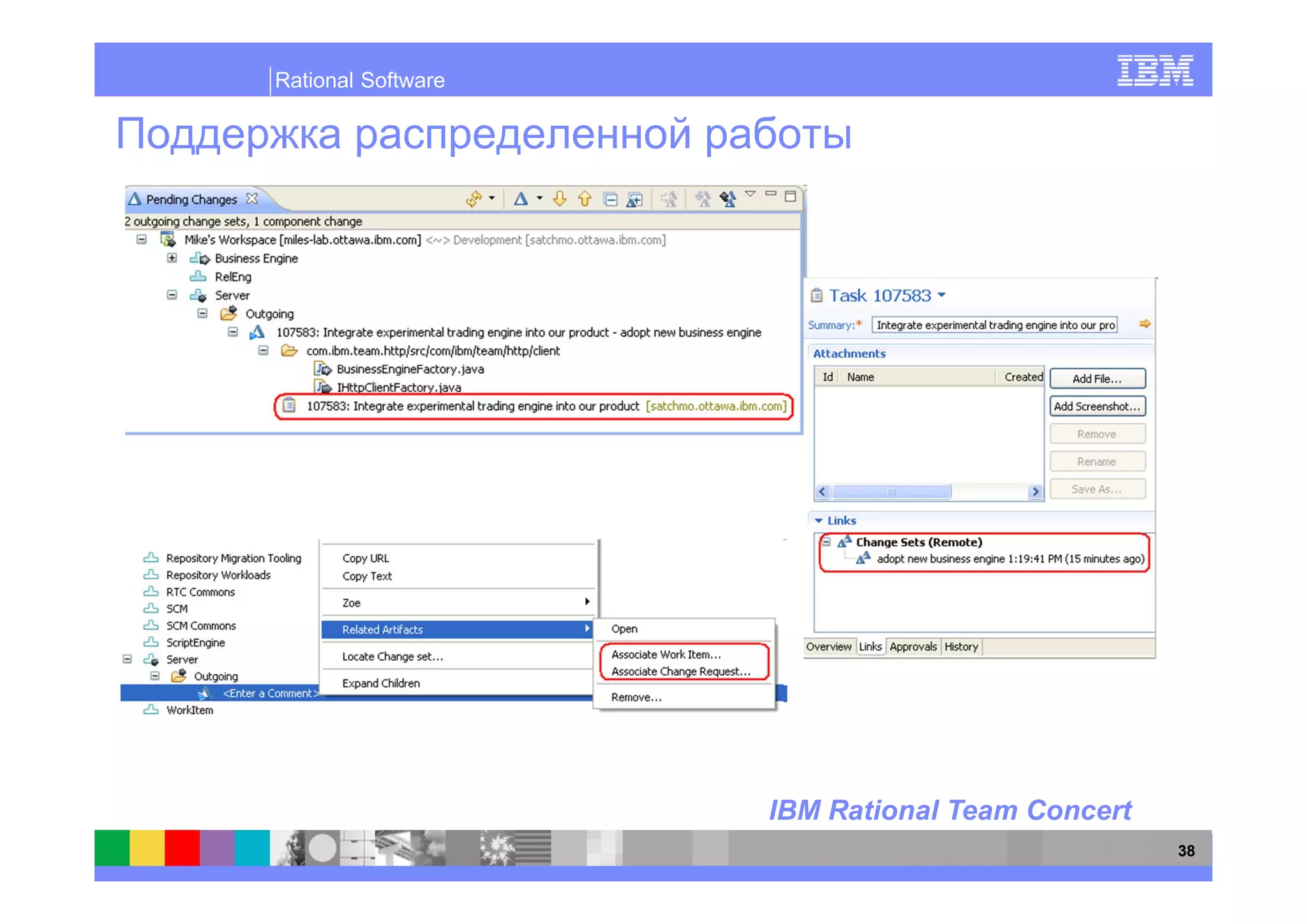This screenshot has width=1307, height=924.
Task: Click the yellow down-arrow accept icon
Action: coord(560,199)
